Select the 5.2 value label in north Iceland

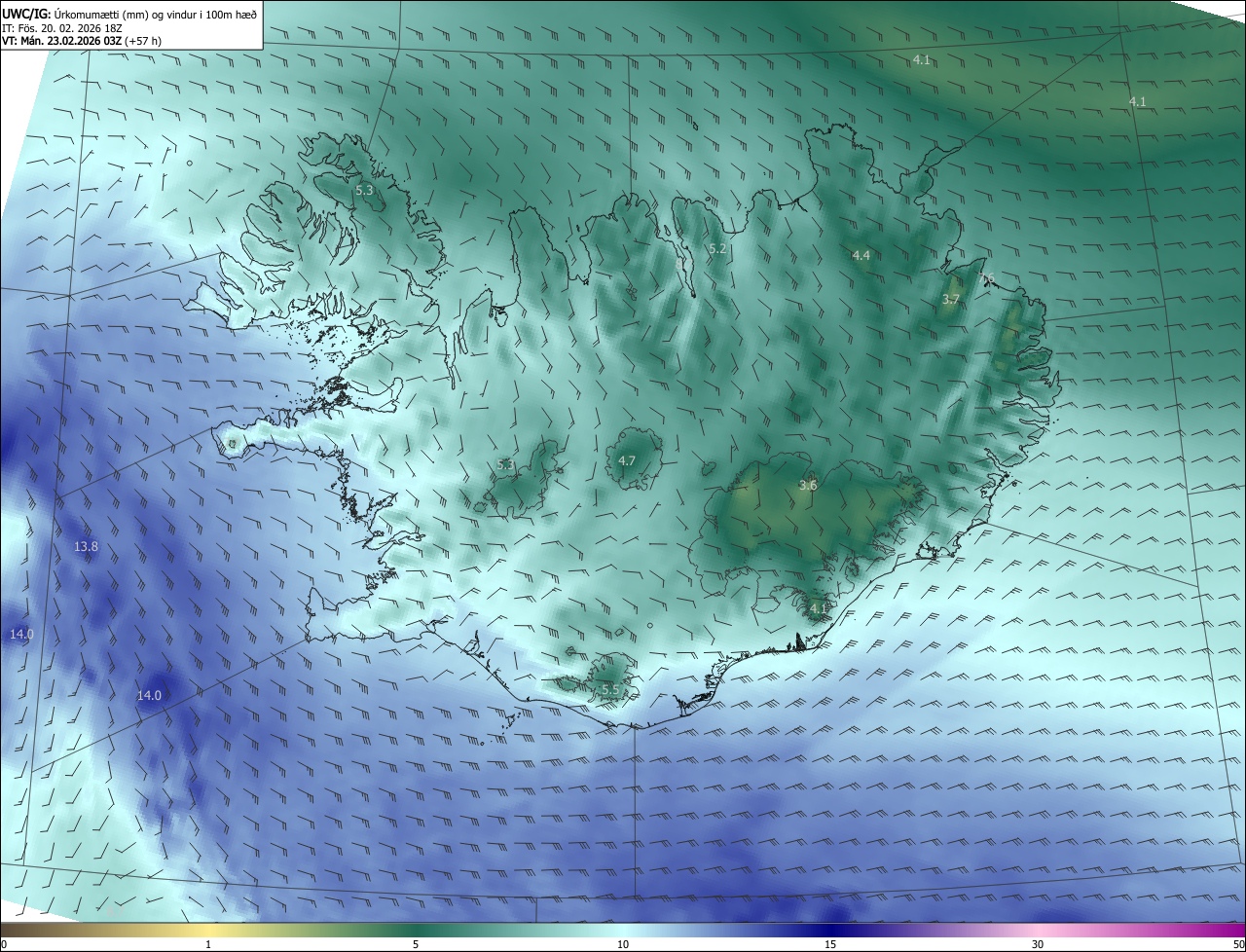[718, 249]
